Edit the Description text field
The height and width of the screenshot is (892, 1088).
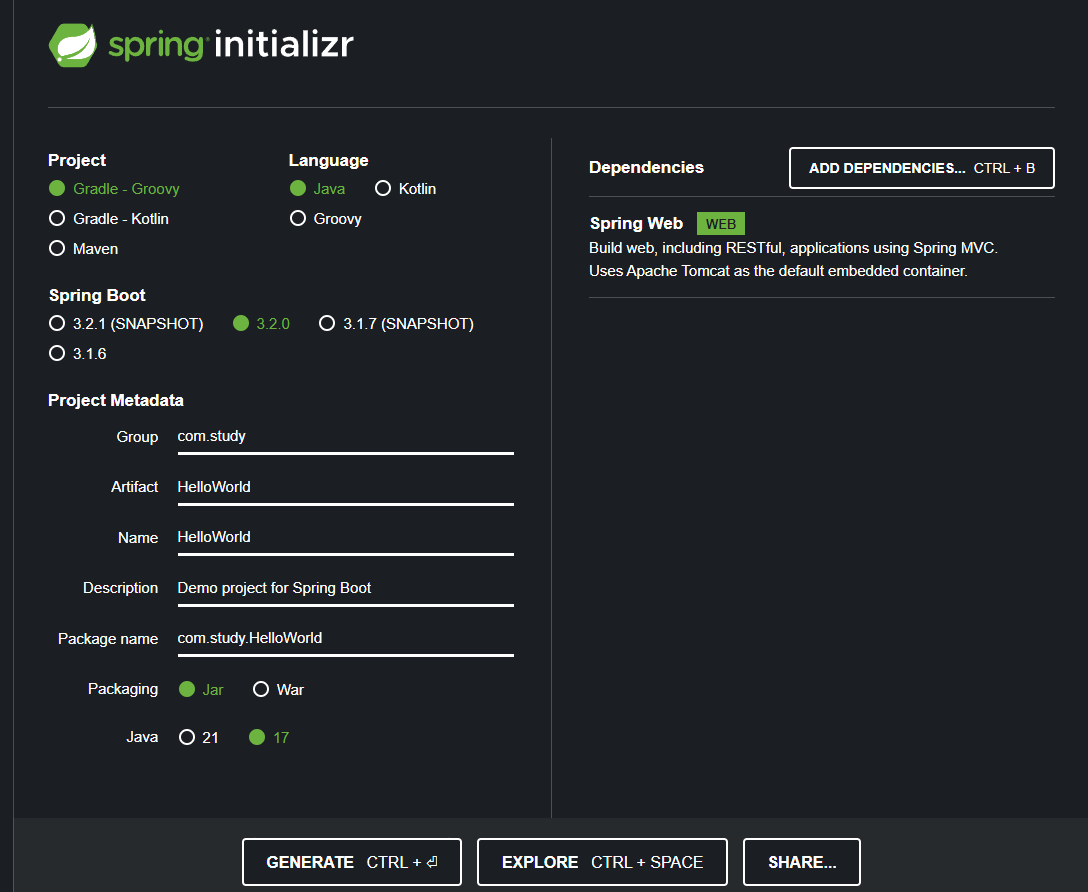tap(346, 589)
